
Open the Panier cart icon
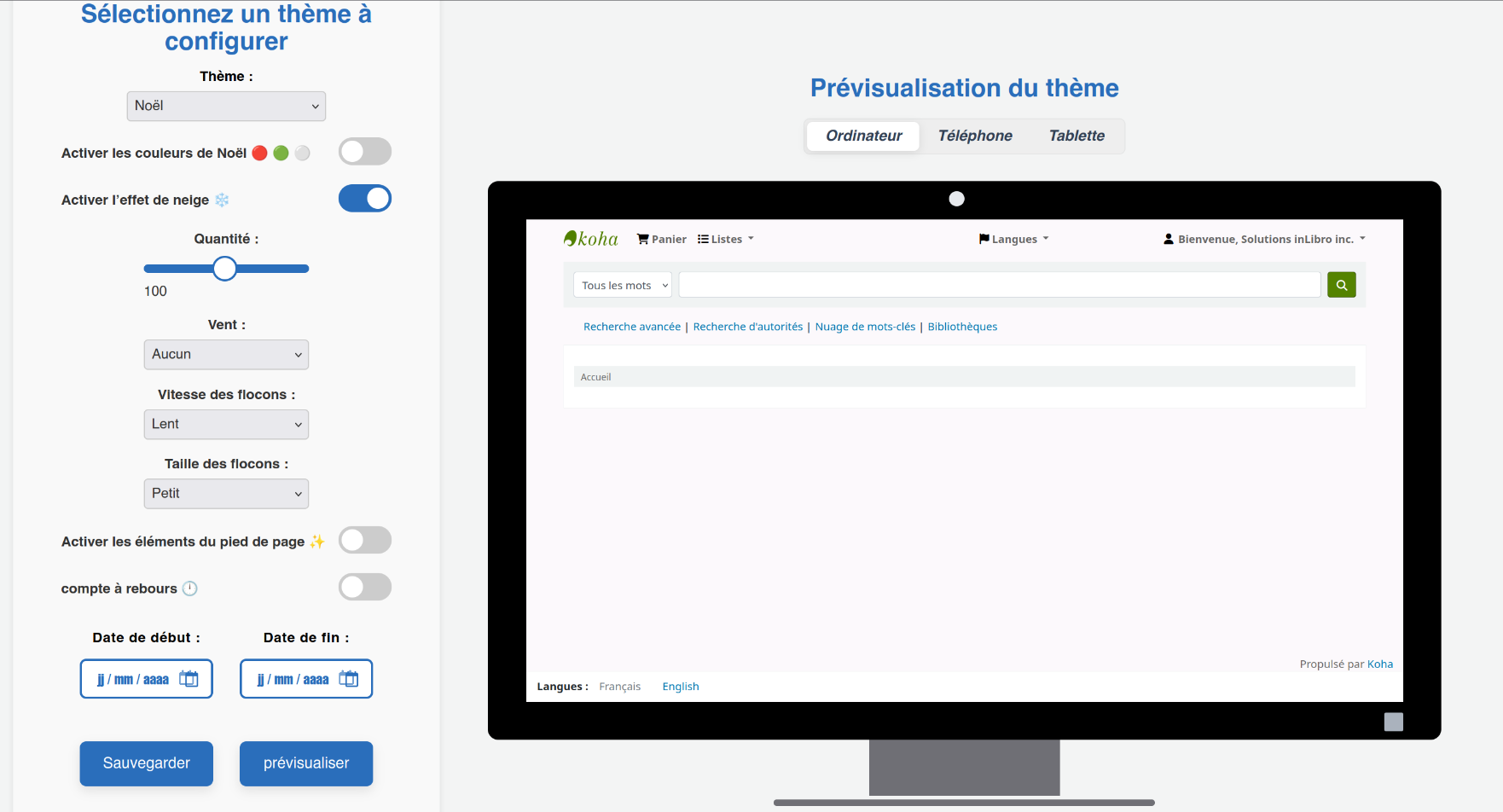tap(643, 240)
